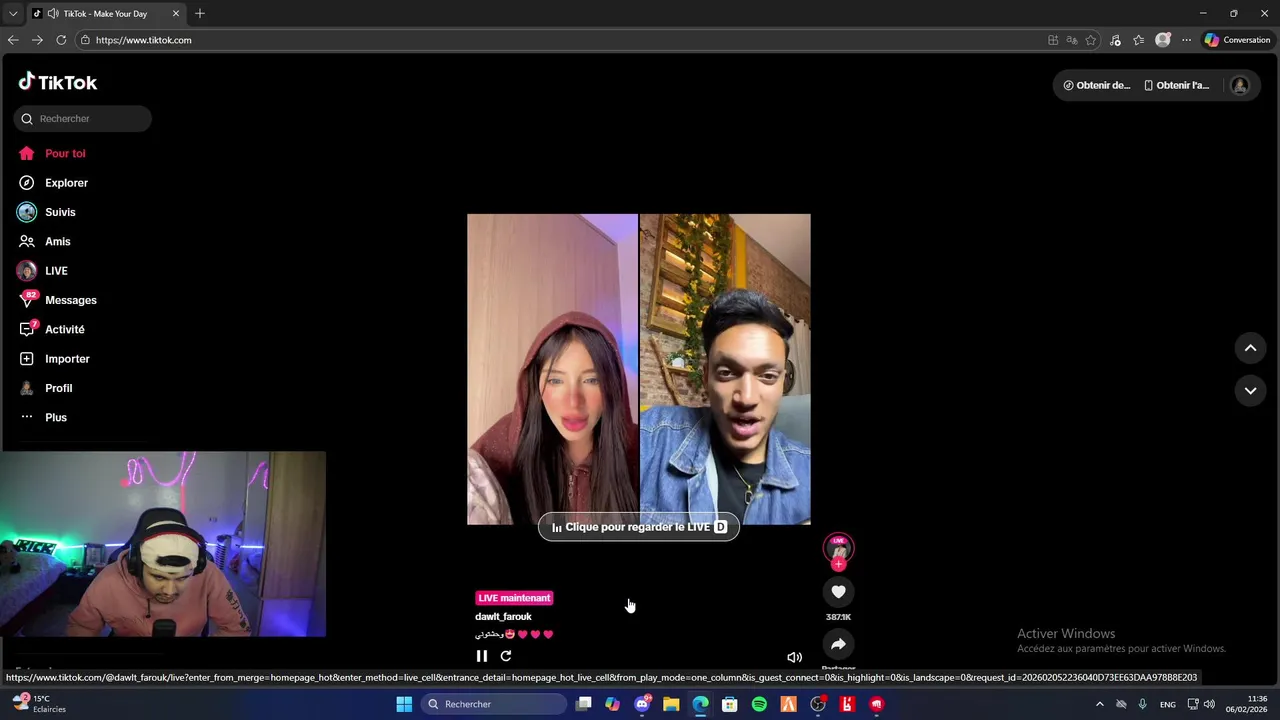
Task: Open the Favorites list icon
Action: tap(1138, 40)
